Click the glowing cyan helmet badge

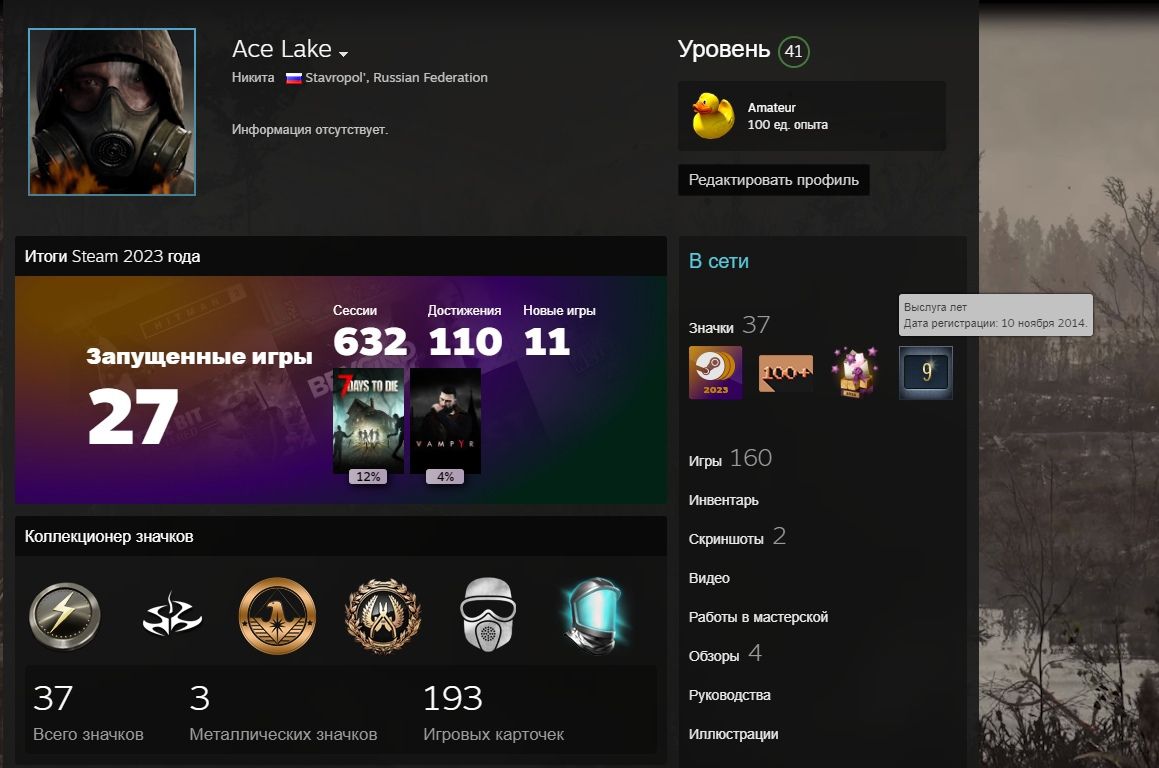tap(594, 616)
